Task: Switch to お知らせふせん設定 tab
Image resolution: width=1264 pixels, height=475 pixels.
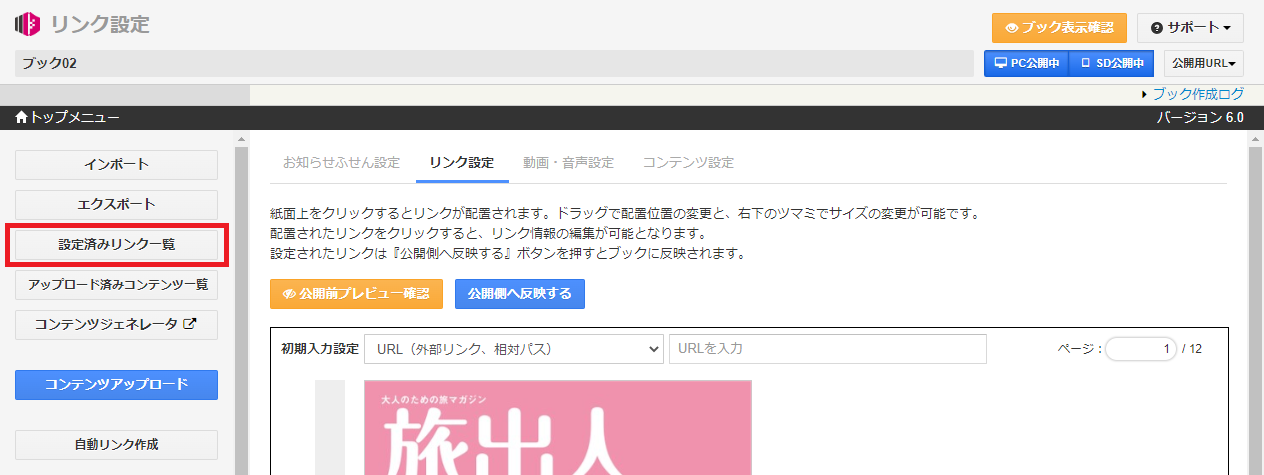Action: pos(340,162)
